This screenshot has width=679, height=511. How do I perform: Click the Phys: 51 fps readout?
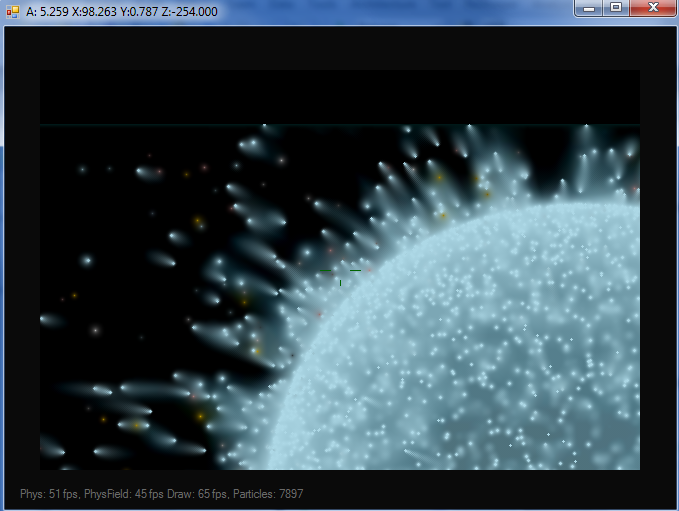(x=50, y=494)
